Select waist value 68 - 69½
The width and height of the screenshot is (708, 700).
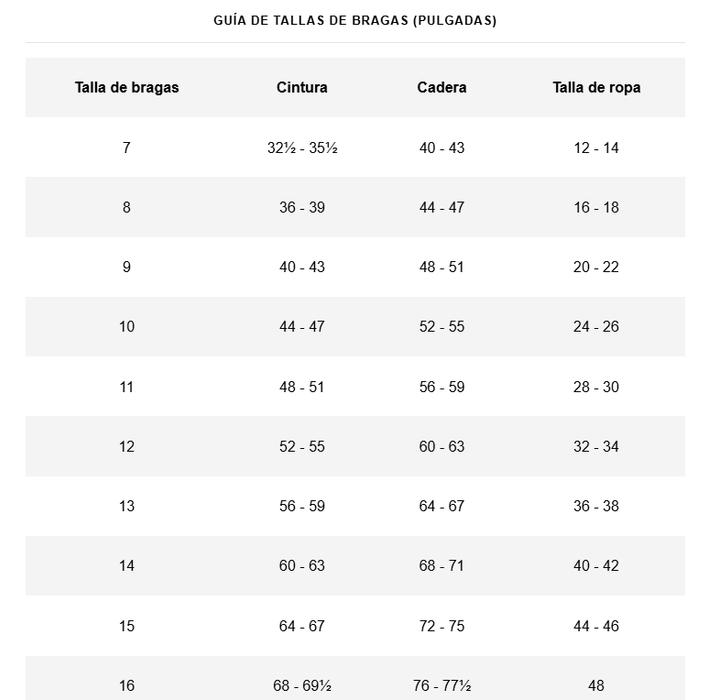pos(302,686)
